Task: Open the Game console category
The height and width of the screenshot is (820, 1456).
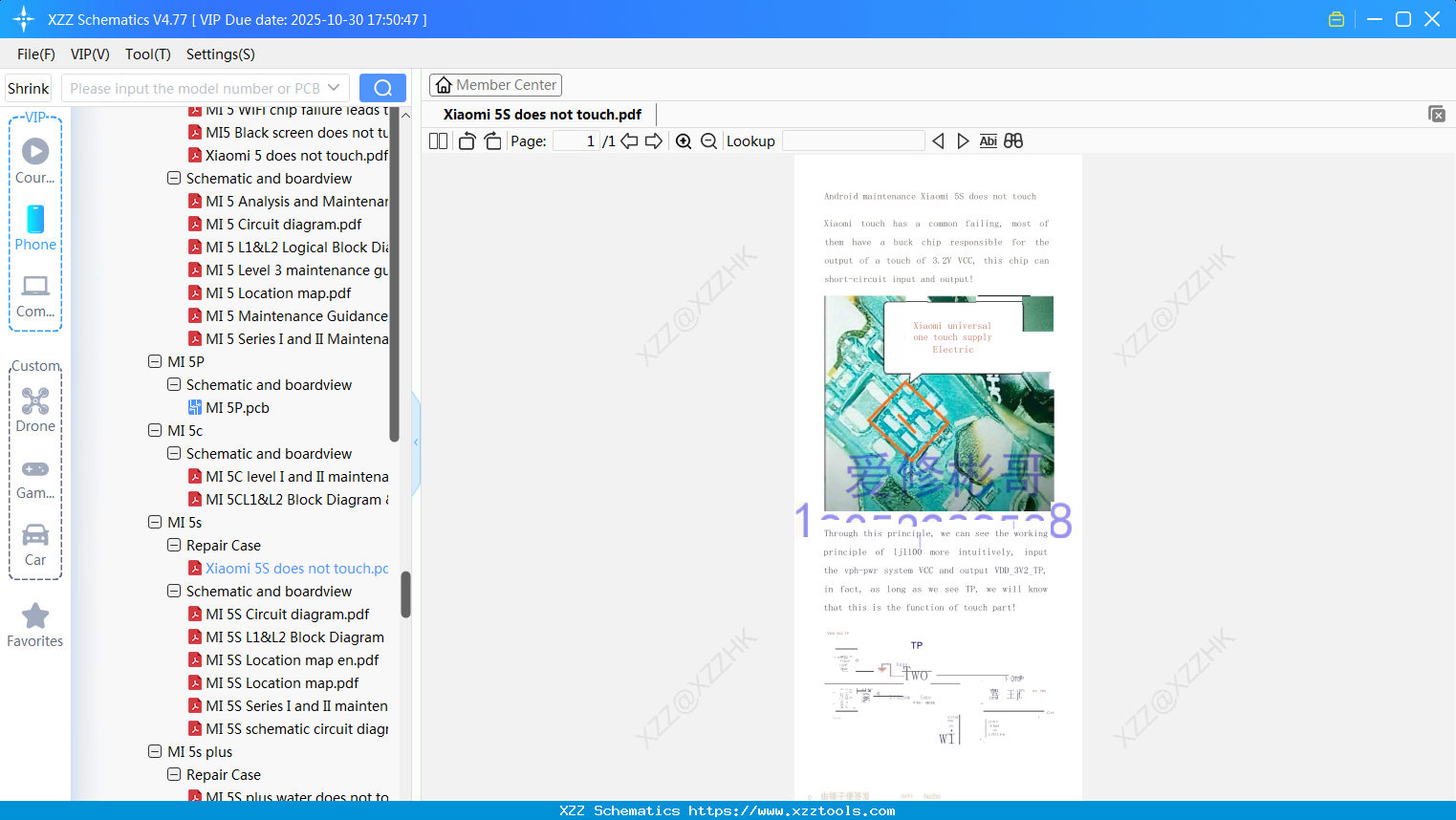Action: (35, 478)
